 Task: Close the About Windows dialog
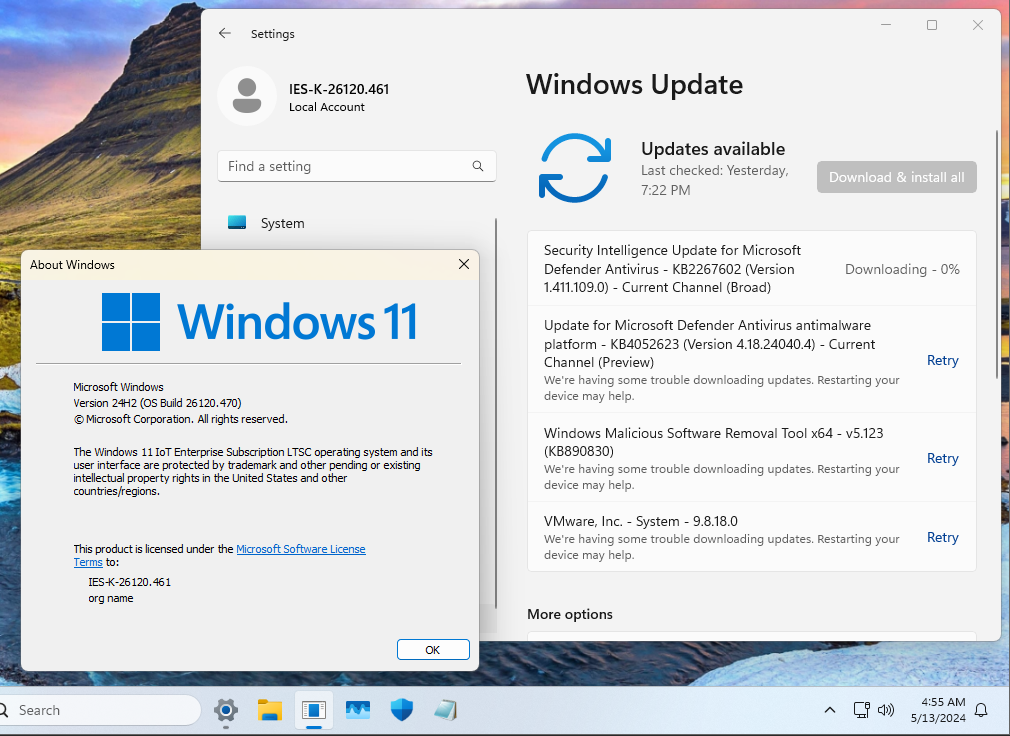(464, 264)
